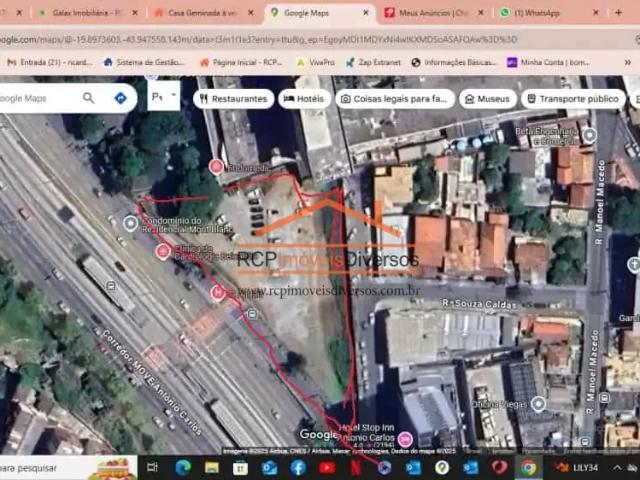Open directions with the blue diamond icon
Image resolution: width=640 pixels, height=480 pixels.
(x=121, y=98)
